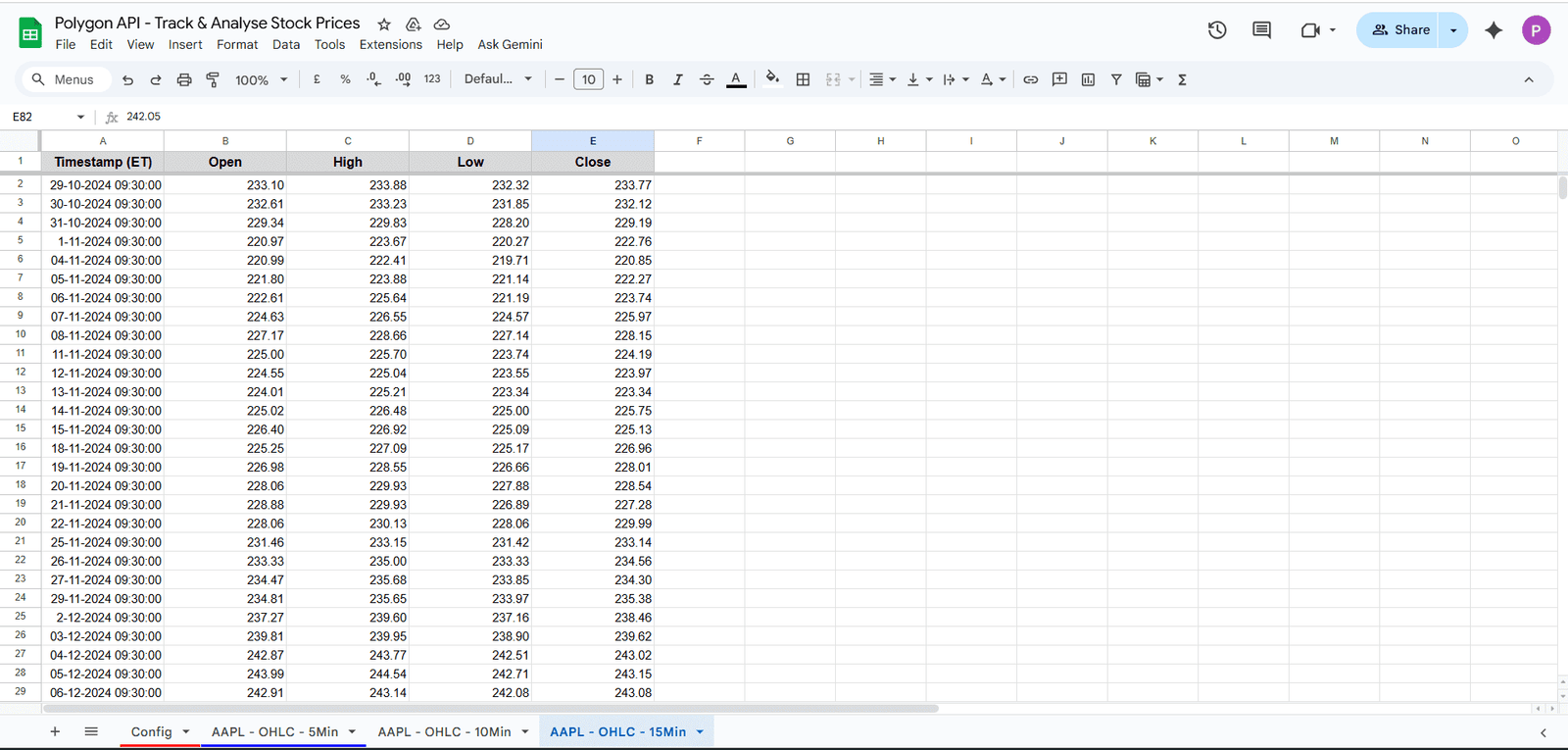Toggle bold formatting
Viewport: 1568px width, 750px height.
click(x=649, y=79)
